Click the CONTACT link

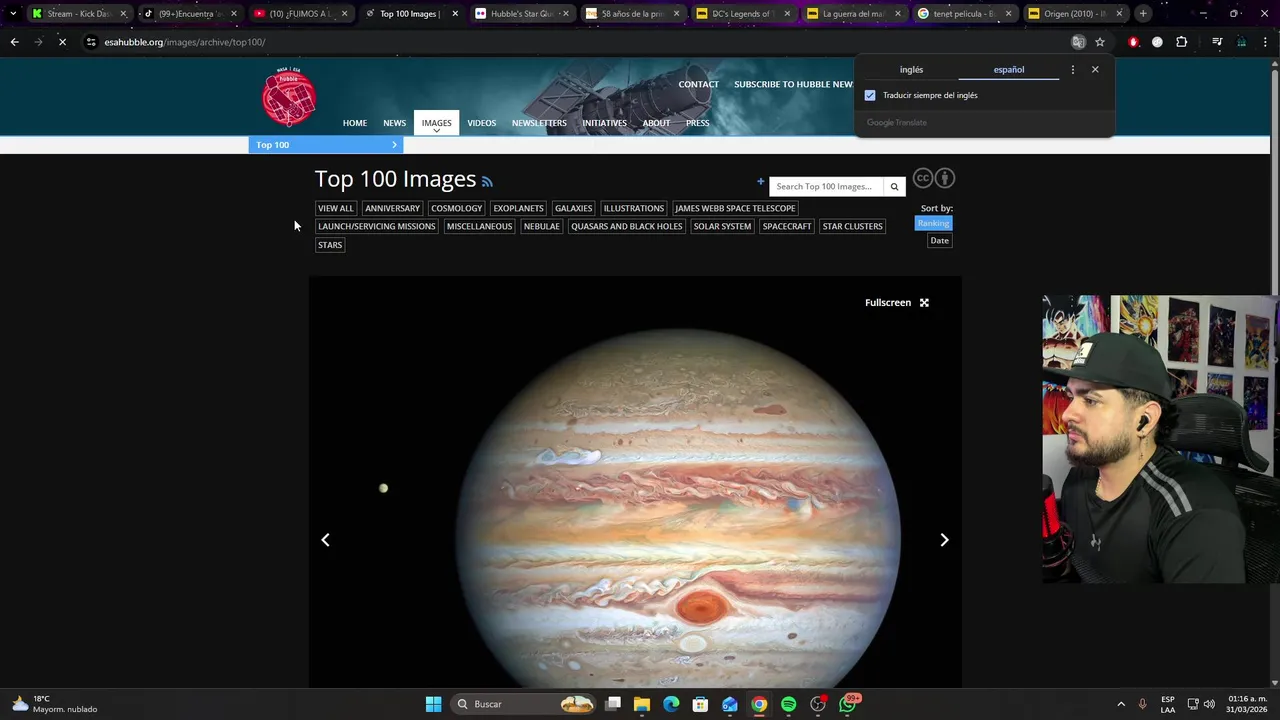[x=698, y=84]
